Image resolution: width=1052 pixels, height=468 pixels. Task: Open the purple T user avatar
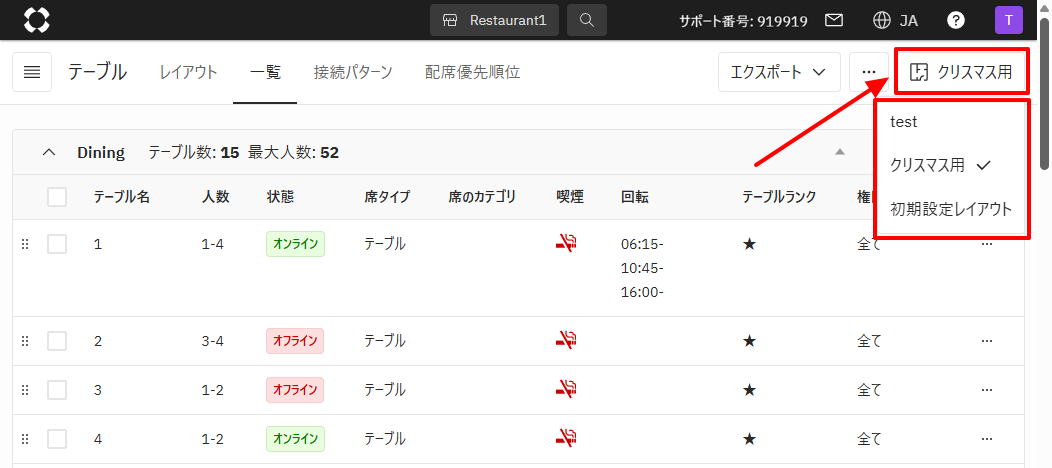(1009, 20)
